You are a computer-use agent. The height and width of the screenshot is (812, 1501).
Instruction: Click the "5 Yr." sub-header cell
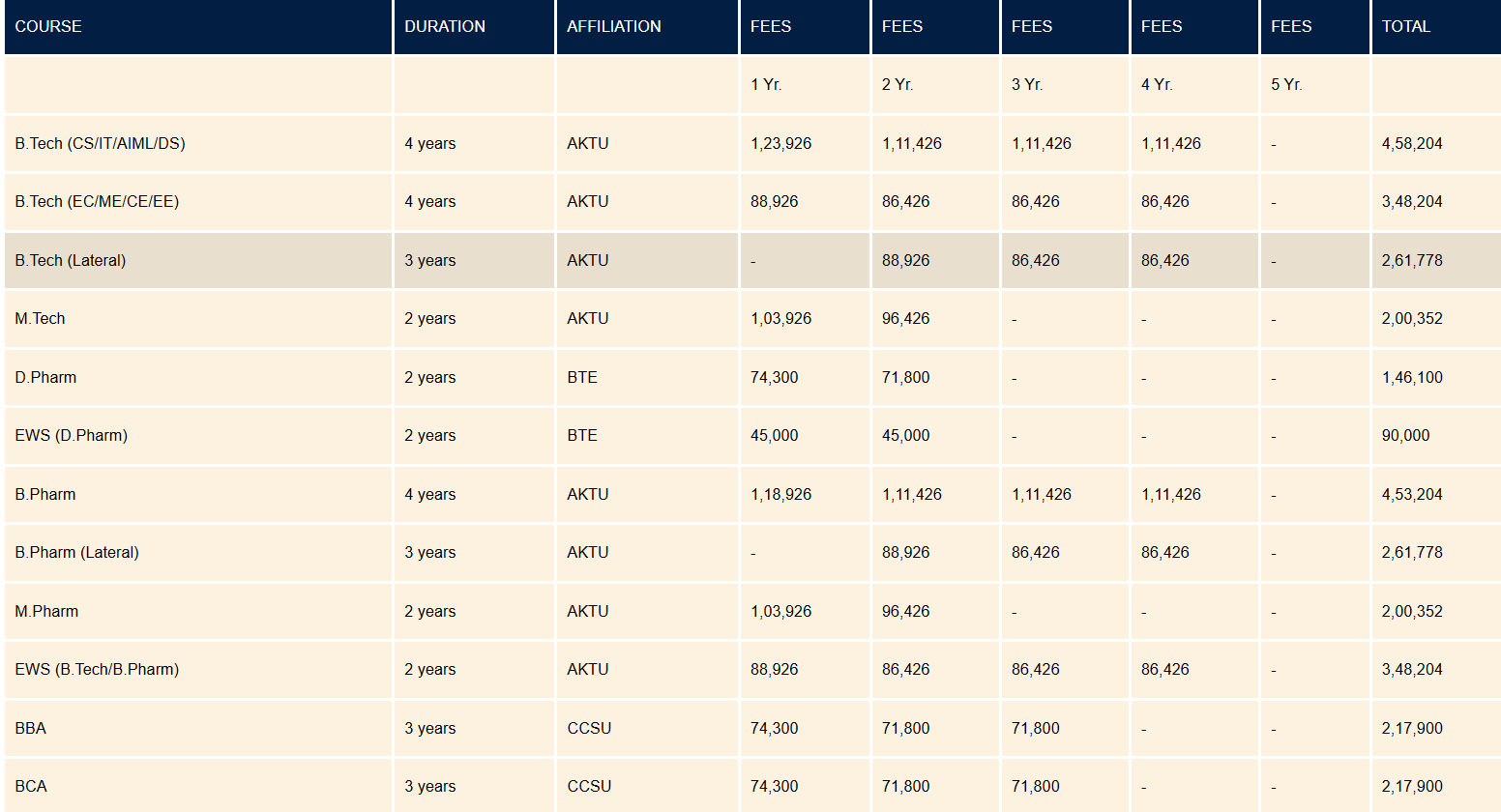1286,85
